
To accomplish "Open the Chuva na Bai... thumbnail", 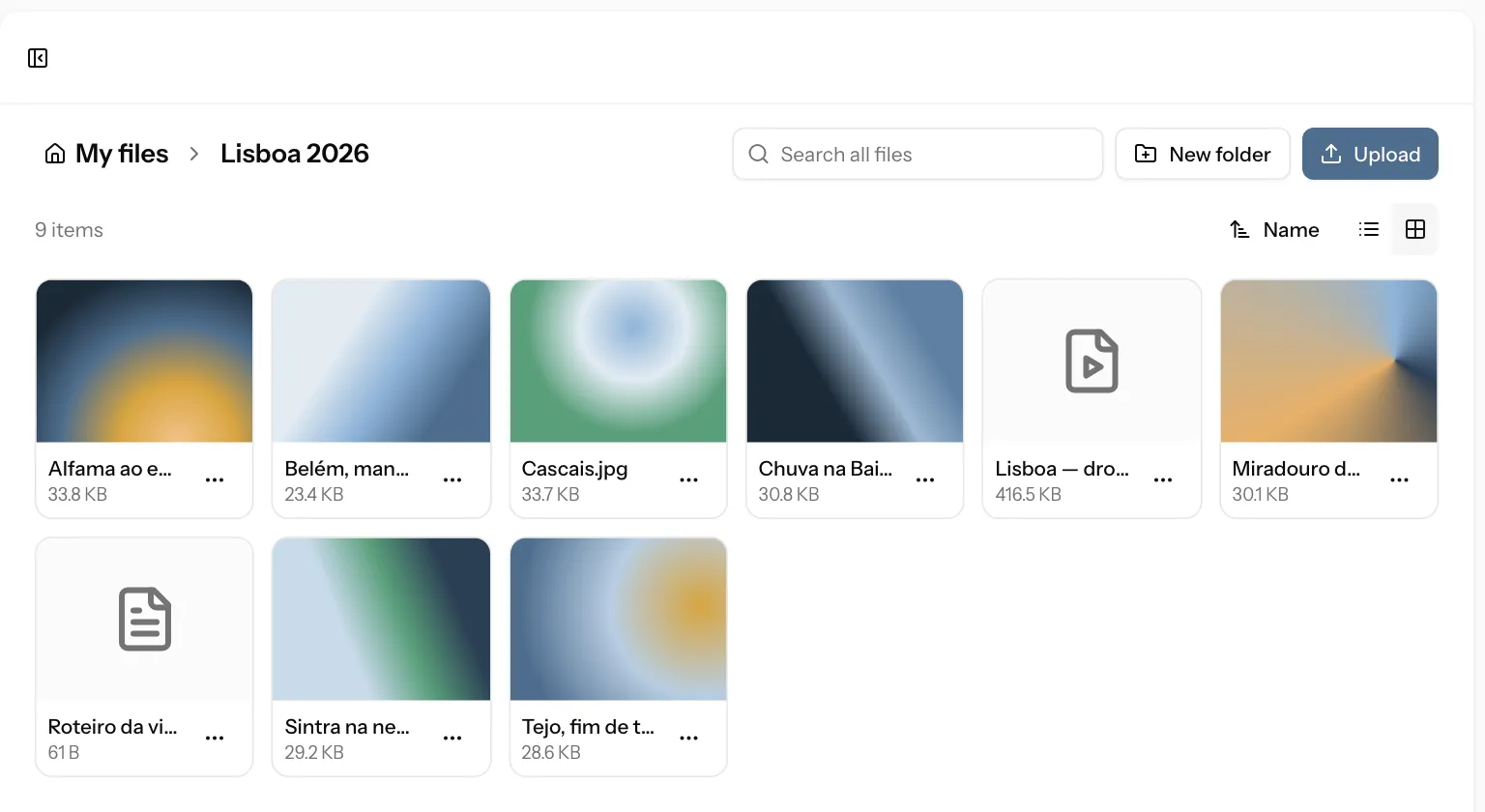I will point(855,362).
